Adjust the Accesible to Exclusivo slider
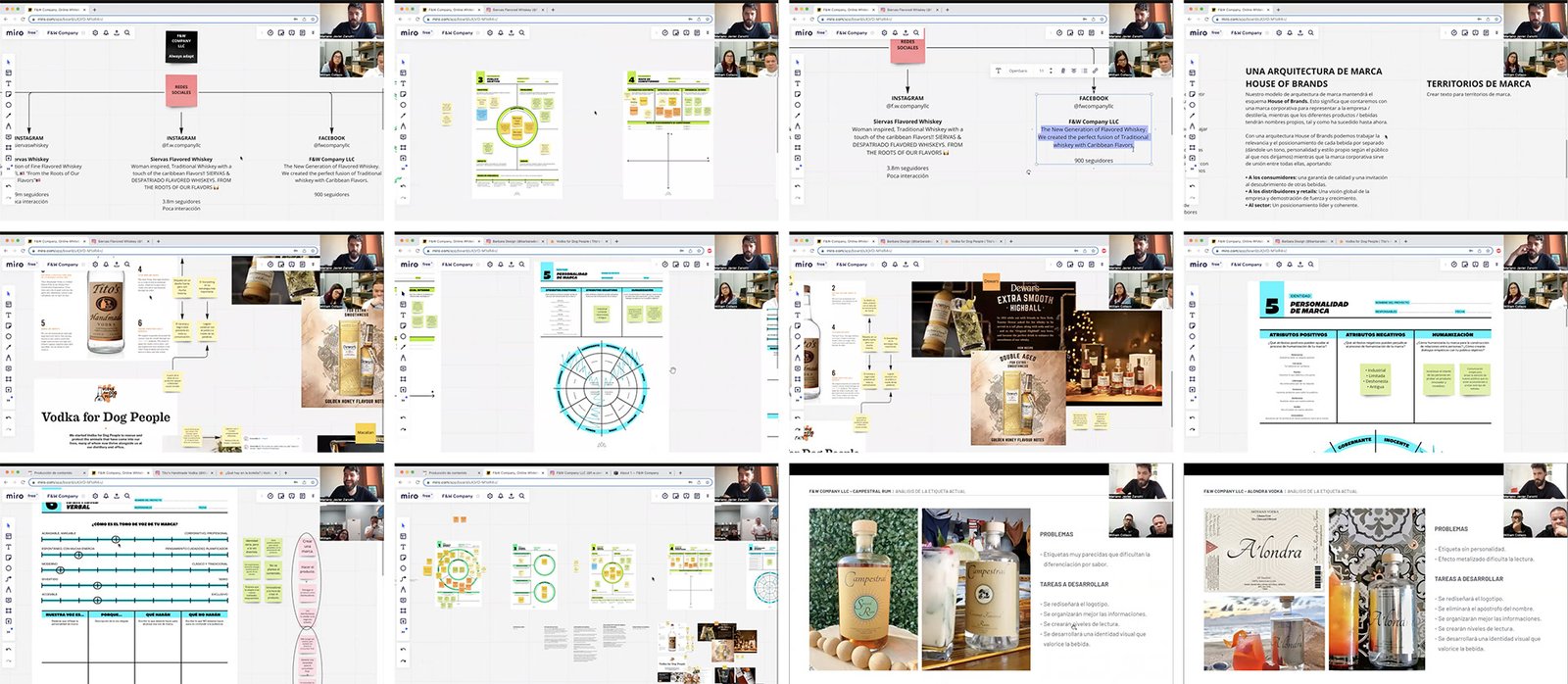This screenshot has height=684, width=1568. coord(134,600)
